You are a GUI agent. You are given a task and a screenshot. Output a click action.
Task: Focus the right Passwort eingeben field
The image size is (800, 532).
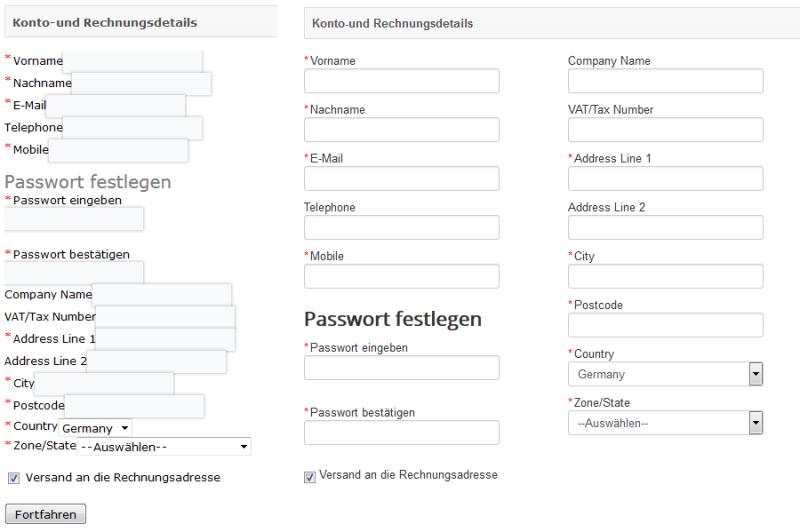[x=401, y=368]
